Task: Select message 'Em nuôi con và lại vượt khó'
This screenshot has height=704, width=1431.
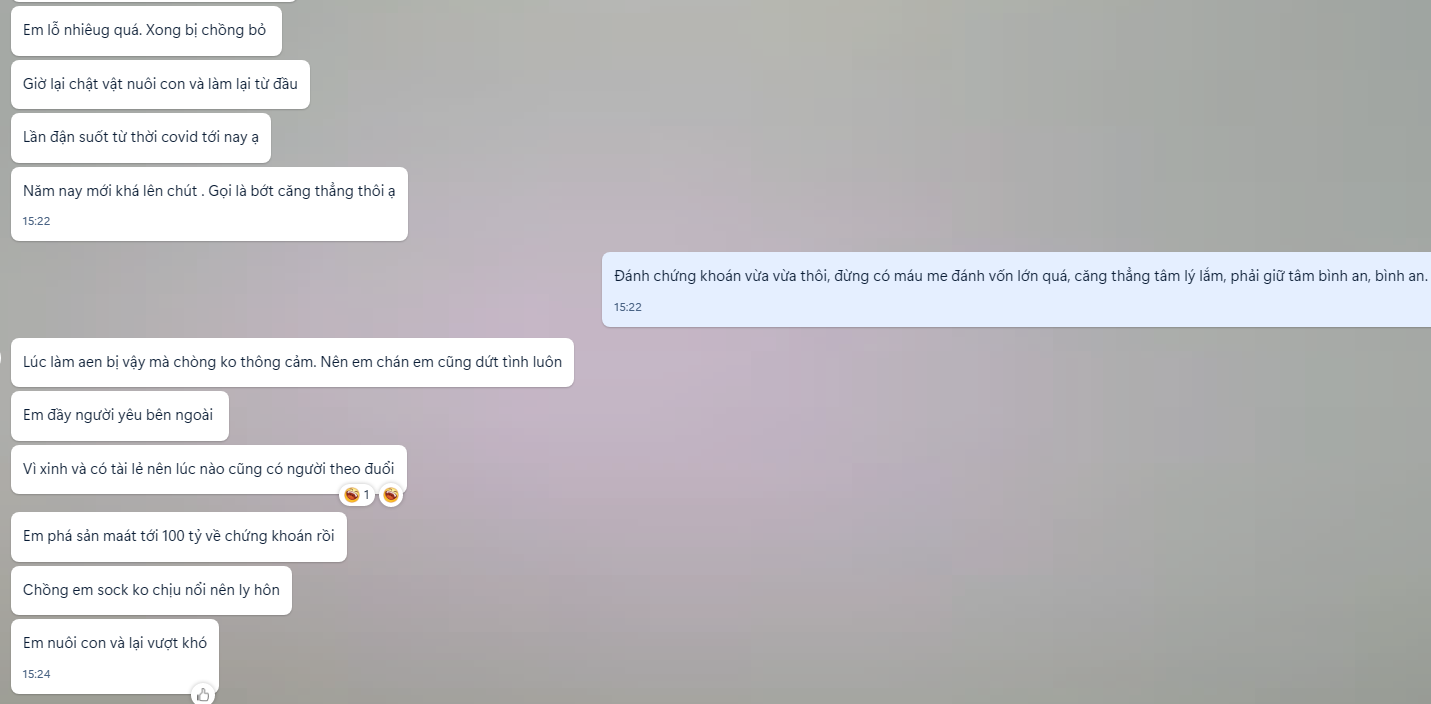Action: click(x=115, y=656)
